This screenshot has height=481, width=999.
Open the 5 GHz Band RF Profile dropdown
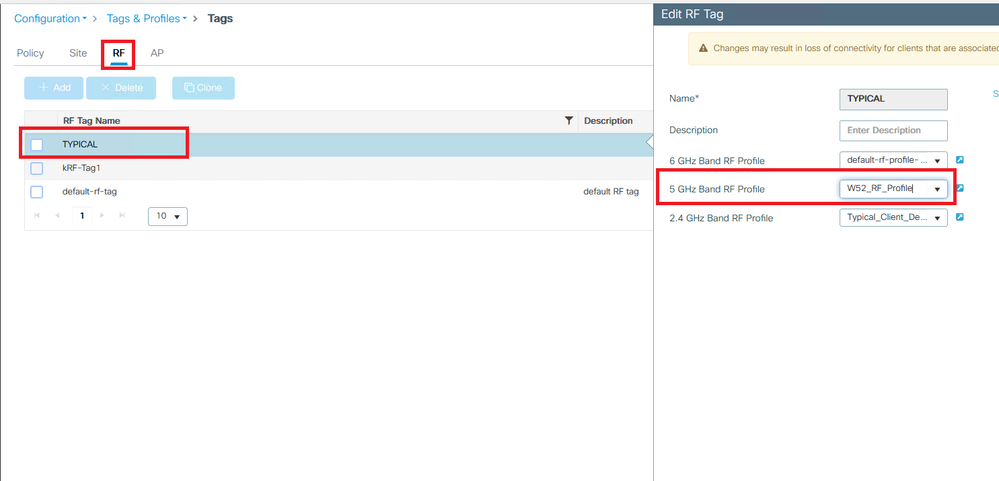pos(893,189)
